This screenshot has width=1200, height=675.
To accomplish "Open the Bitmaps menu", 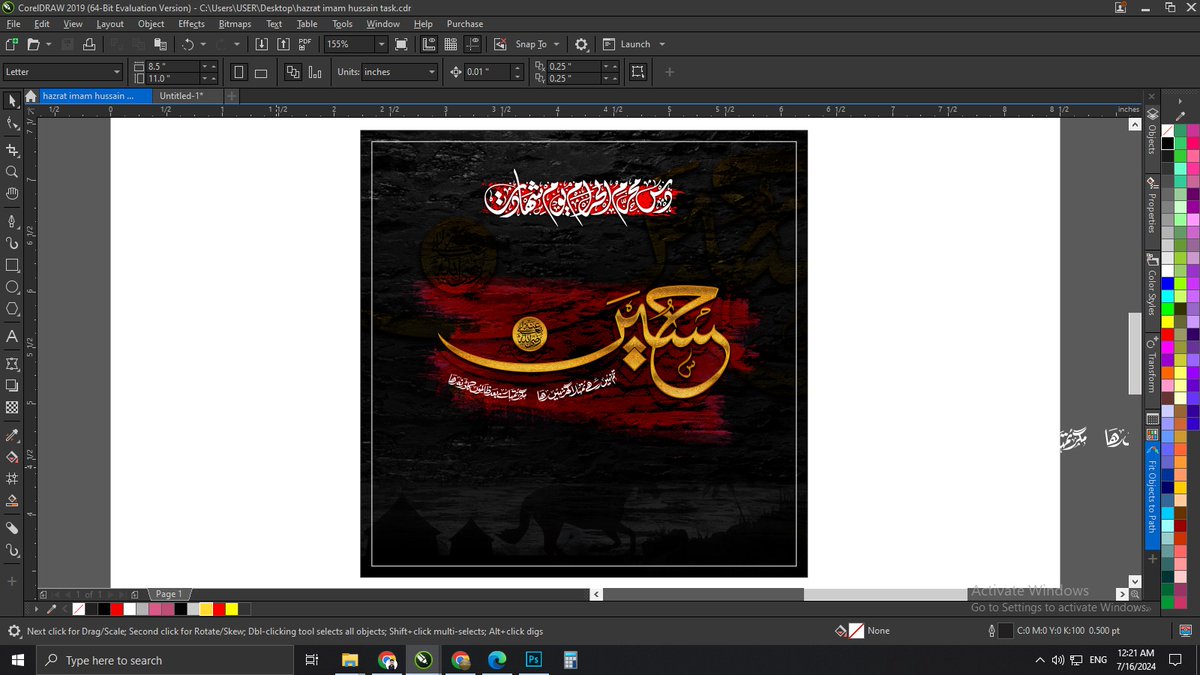I will coord(235,24).
